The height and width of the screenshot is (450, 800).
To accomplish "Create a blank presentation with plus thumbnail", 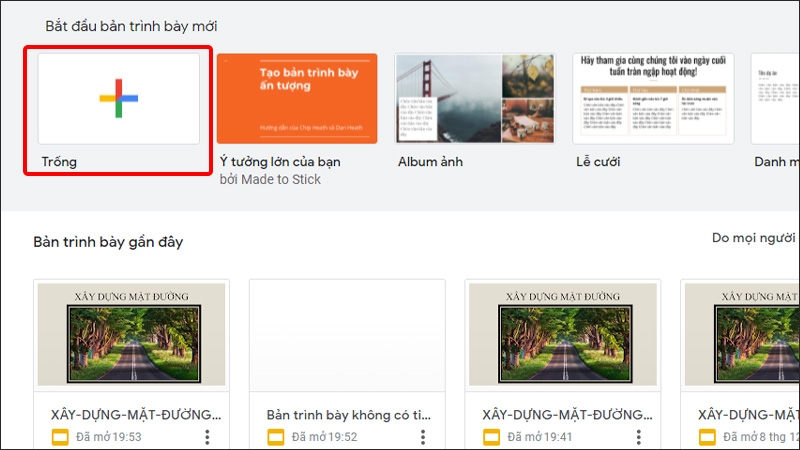I will click(119, 98).
